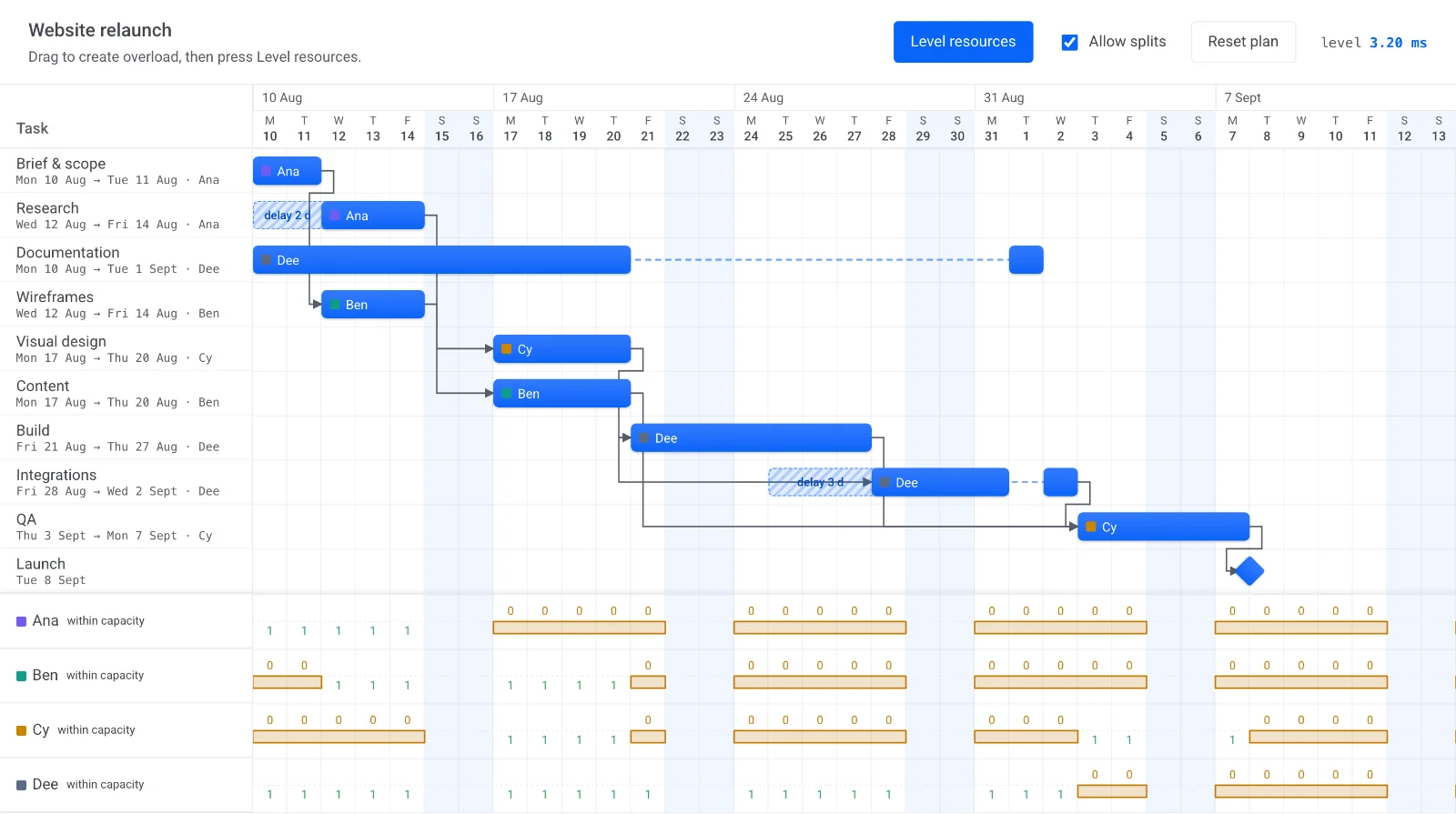The image size is (1456, 814).
Task: Select the Visual design task row label
Action: (126, 349)
